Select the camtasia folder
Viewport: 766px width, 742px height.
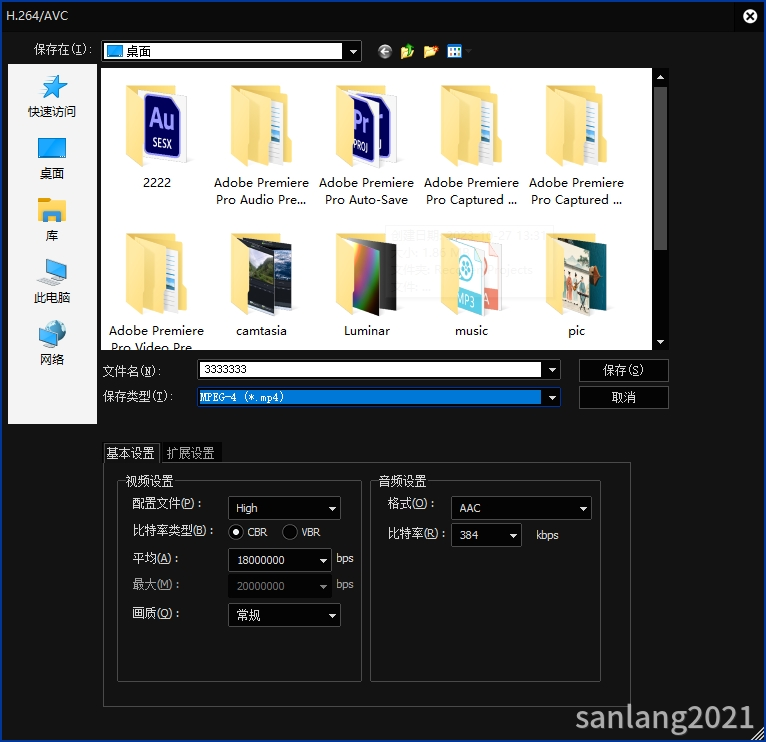click(261, 285)
